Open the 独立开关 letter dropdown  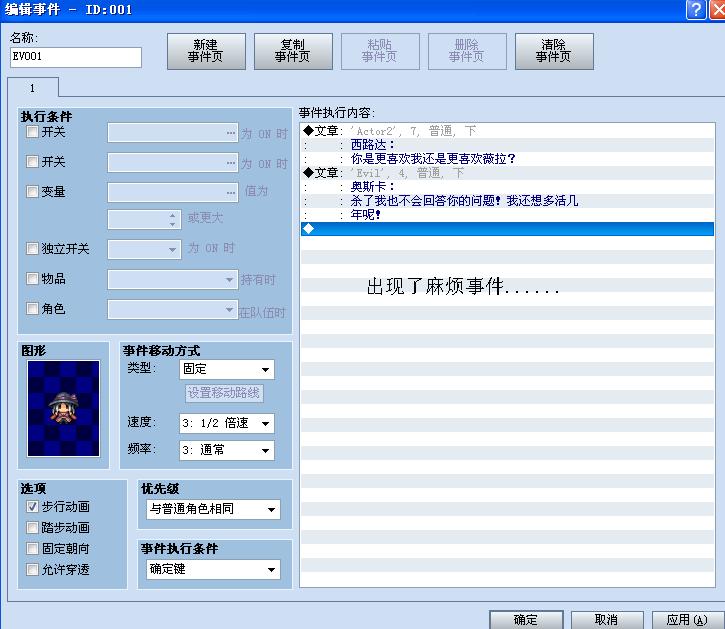144,249
